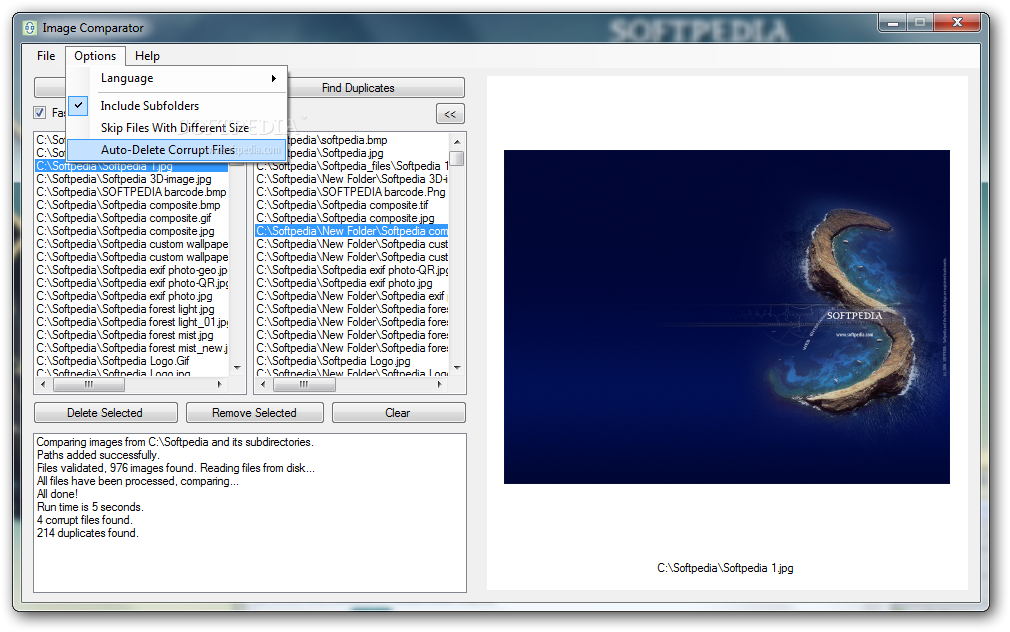
Task: Click the Softpedia wallpaper preview image
Action: coord(726,317)
